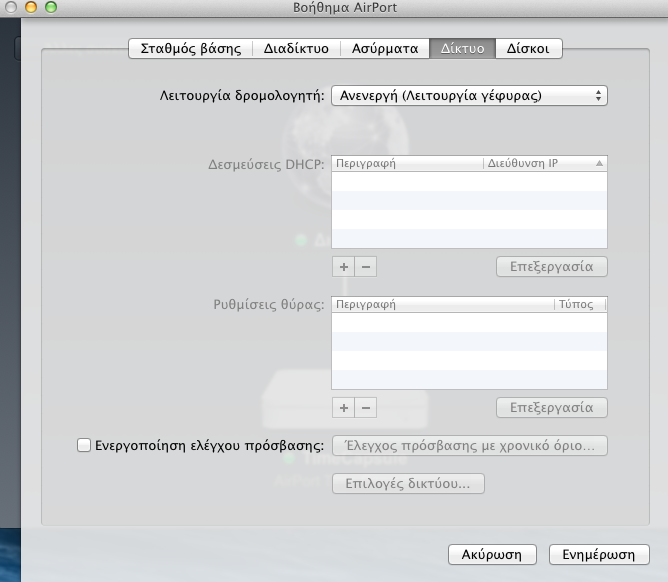This screenshot has height=582, width=668.
Task: Click Περιγραφή header in port settings table
Action: 443,304
